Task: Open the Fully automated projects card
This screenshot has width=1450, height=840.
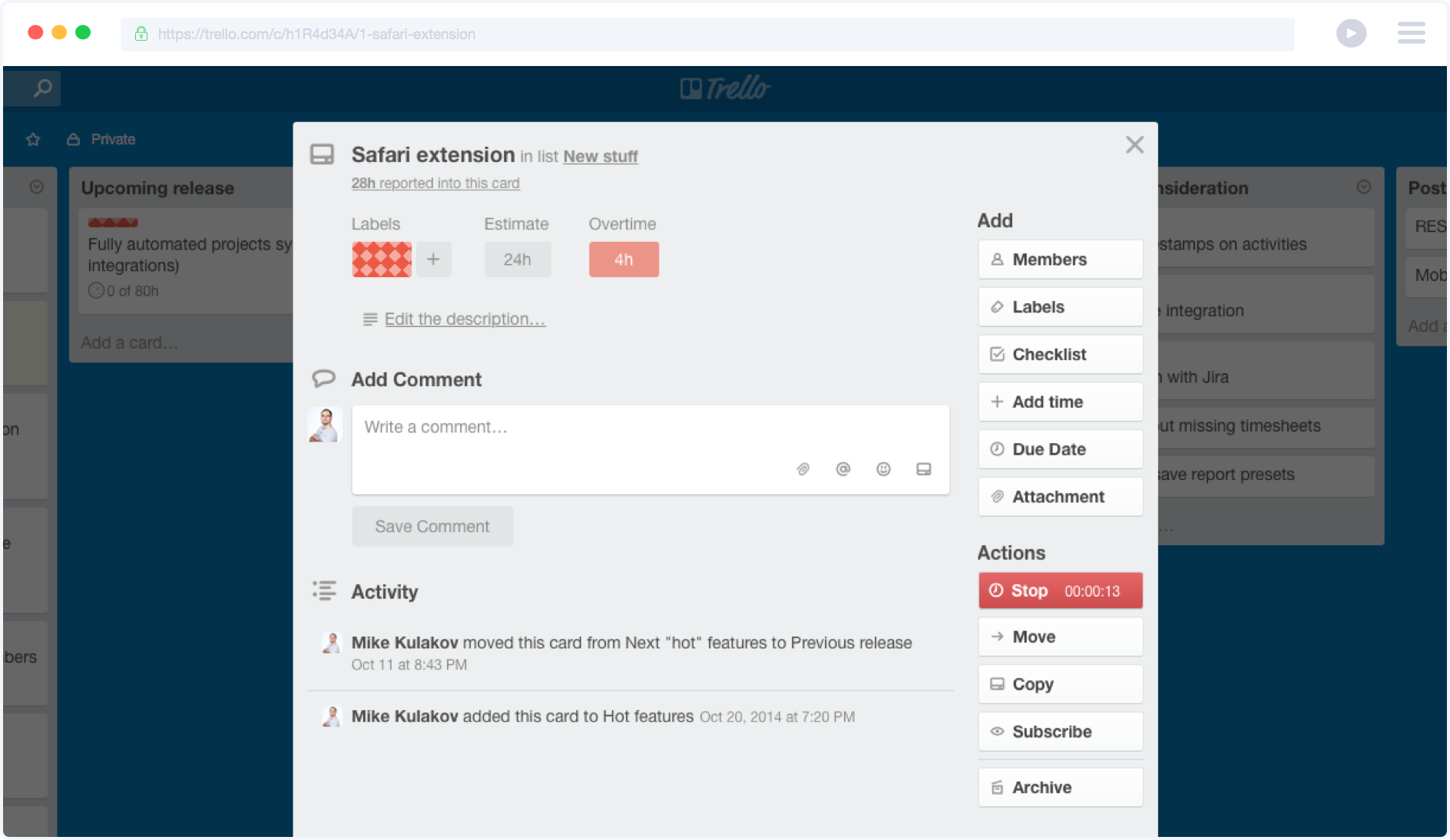Action: [186, 261]
